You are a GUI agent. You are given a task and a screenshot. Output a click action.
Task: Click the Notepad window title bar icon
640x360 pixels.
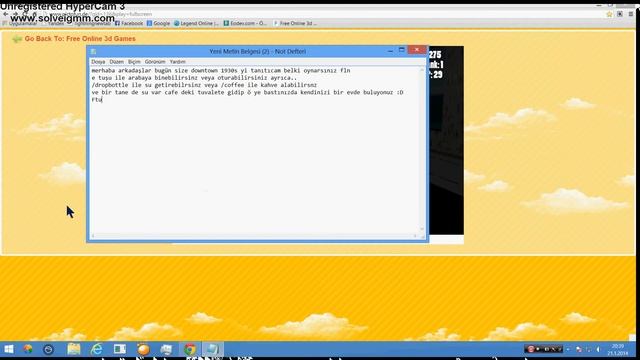(x=93, y=51)
